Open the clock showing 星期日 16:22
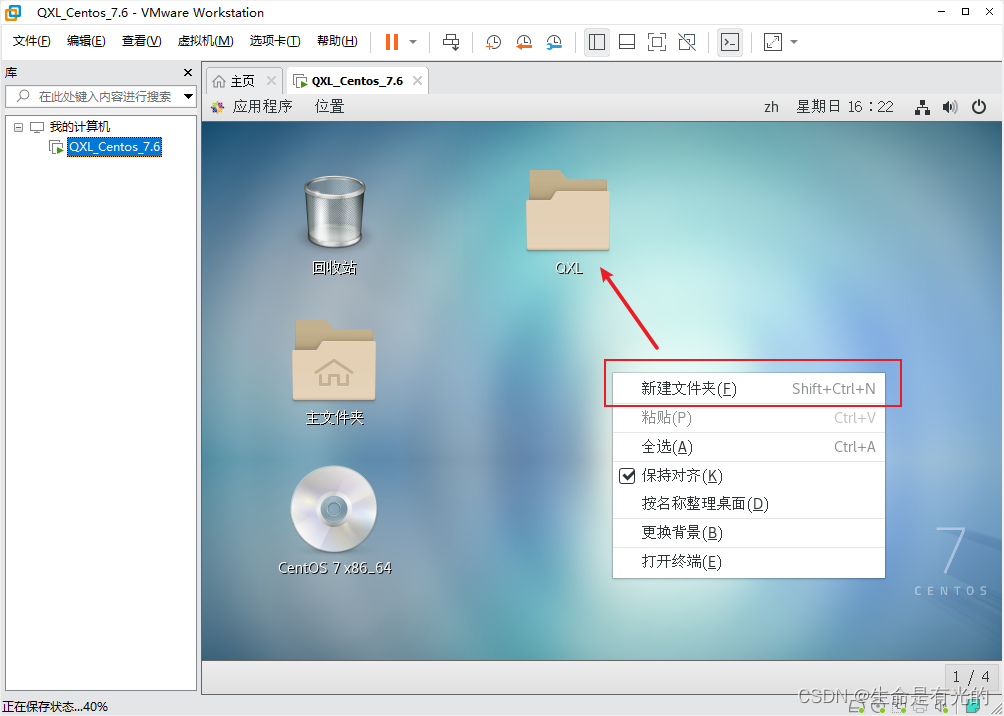Image resolution: width=1004 pixels, height=716 pixels. click(x=845, y=107)
